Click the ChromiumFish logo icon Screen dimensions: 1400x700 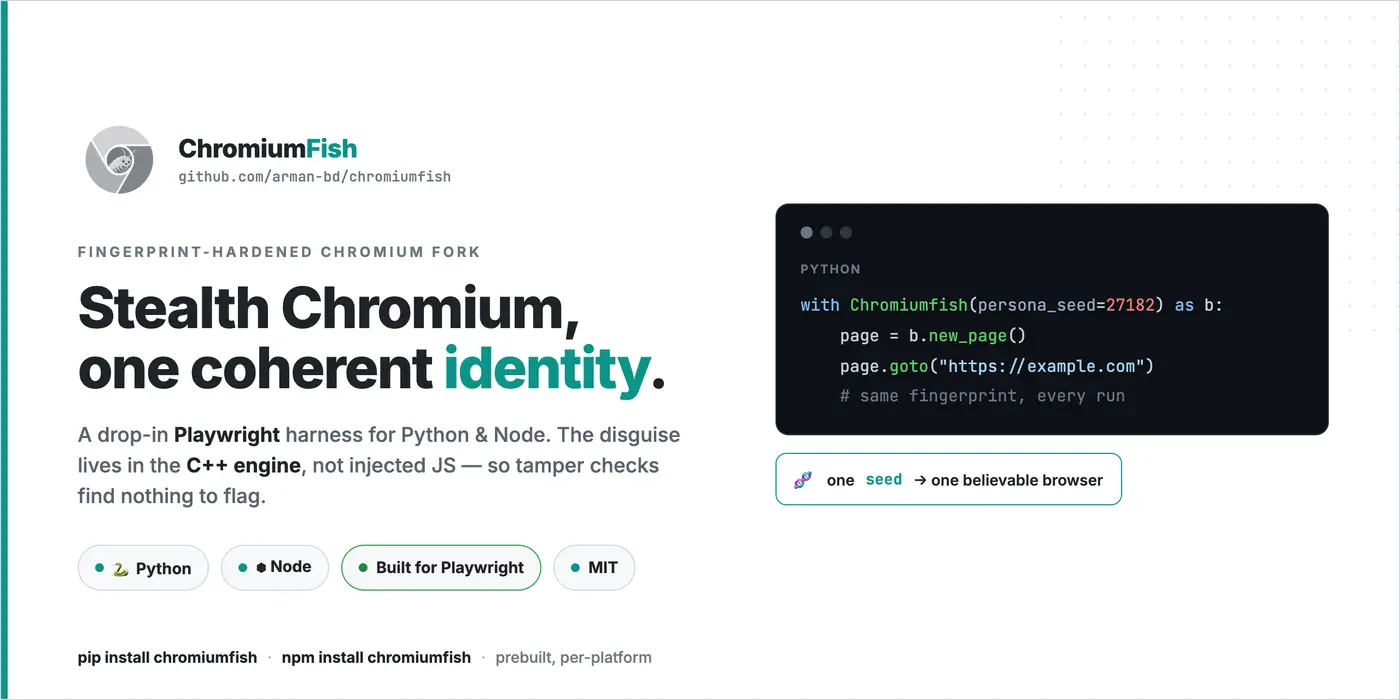coord(119,160)
